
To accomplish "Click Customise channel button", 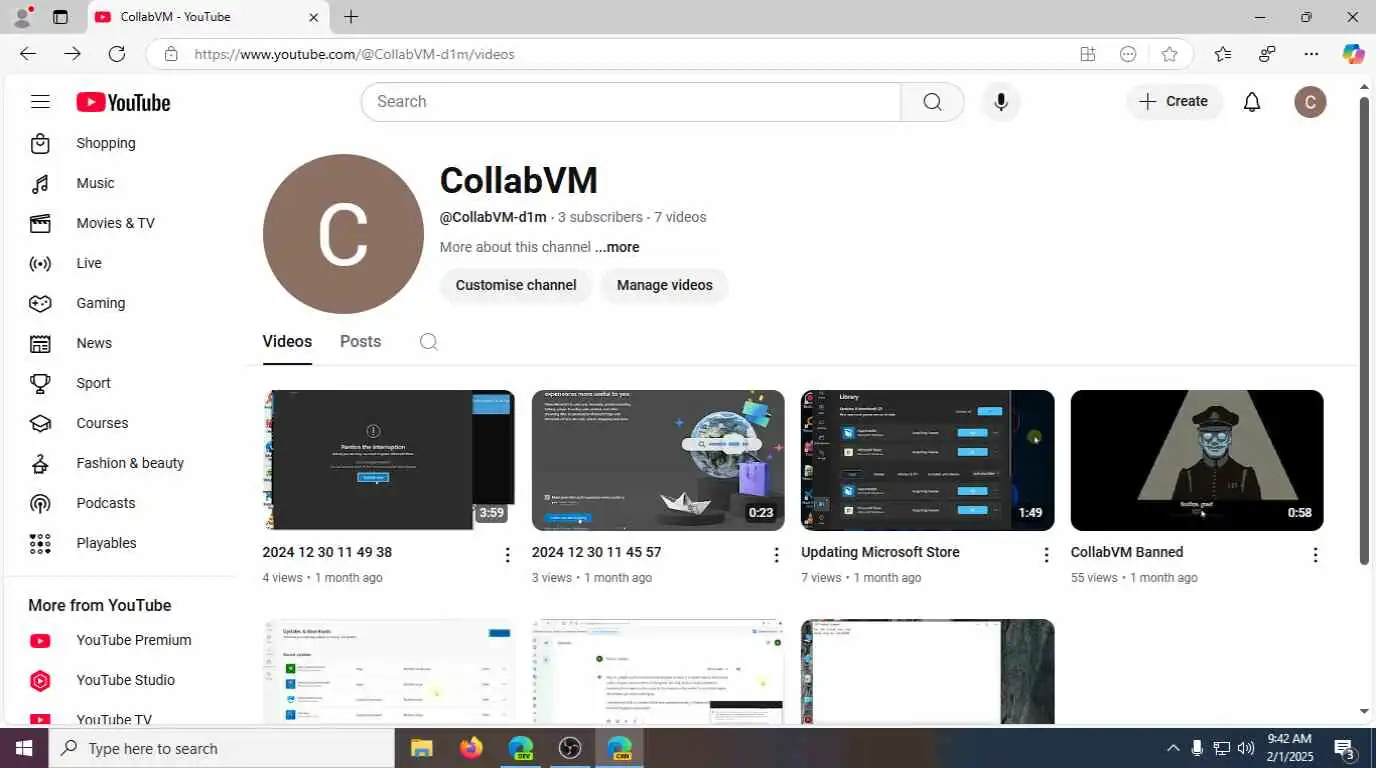I will pos(516,285).
